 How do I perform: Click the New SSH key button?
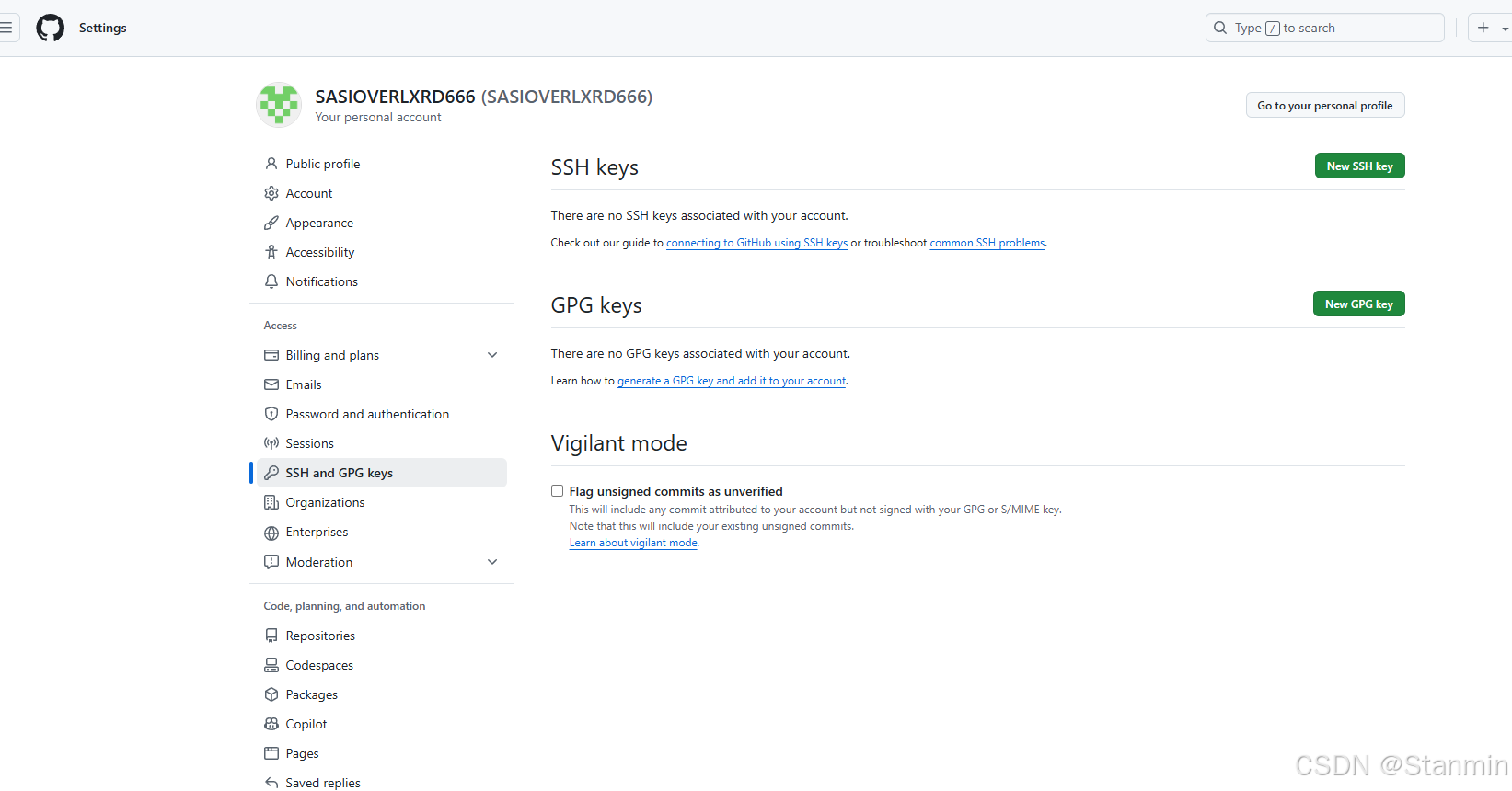[1359, 166]
